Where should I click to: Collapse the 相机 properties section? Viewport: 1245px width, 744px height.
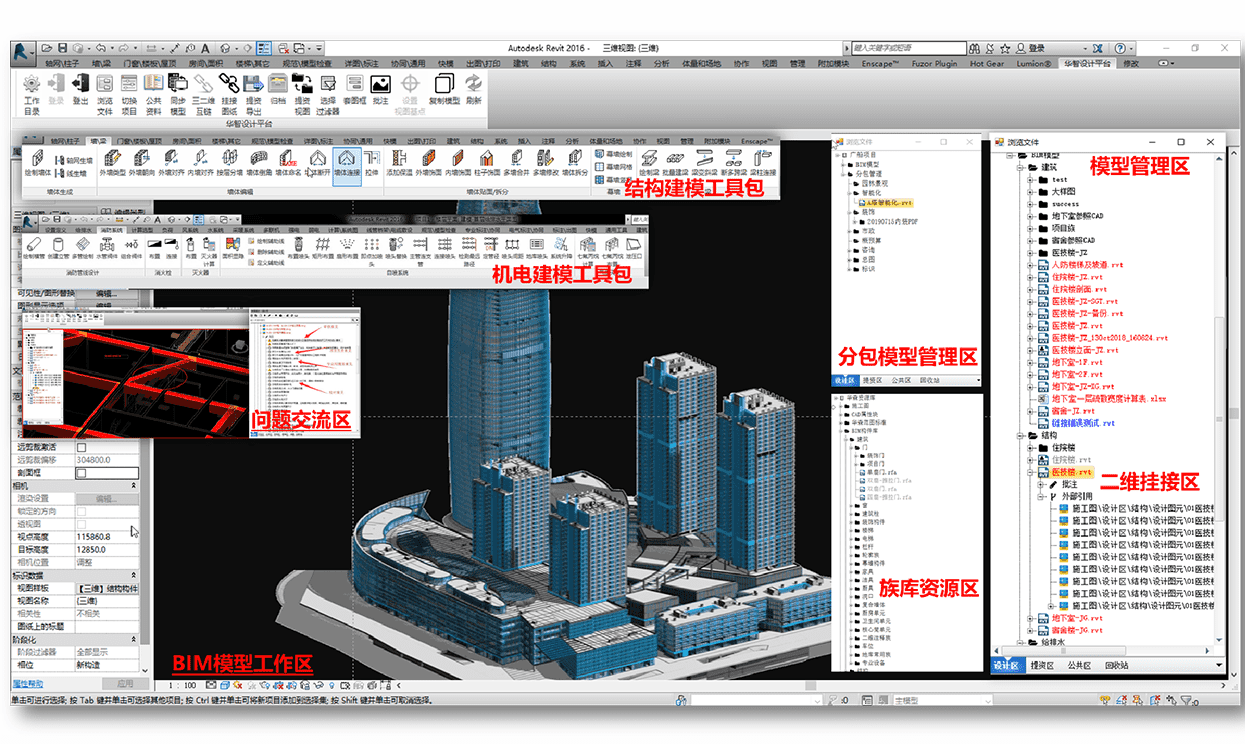135,485
